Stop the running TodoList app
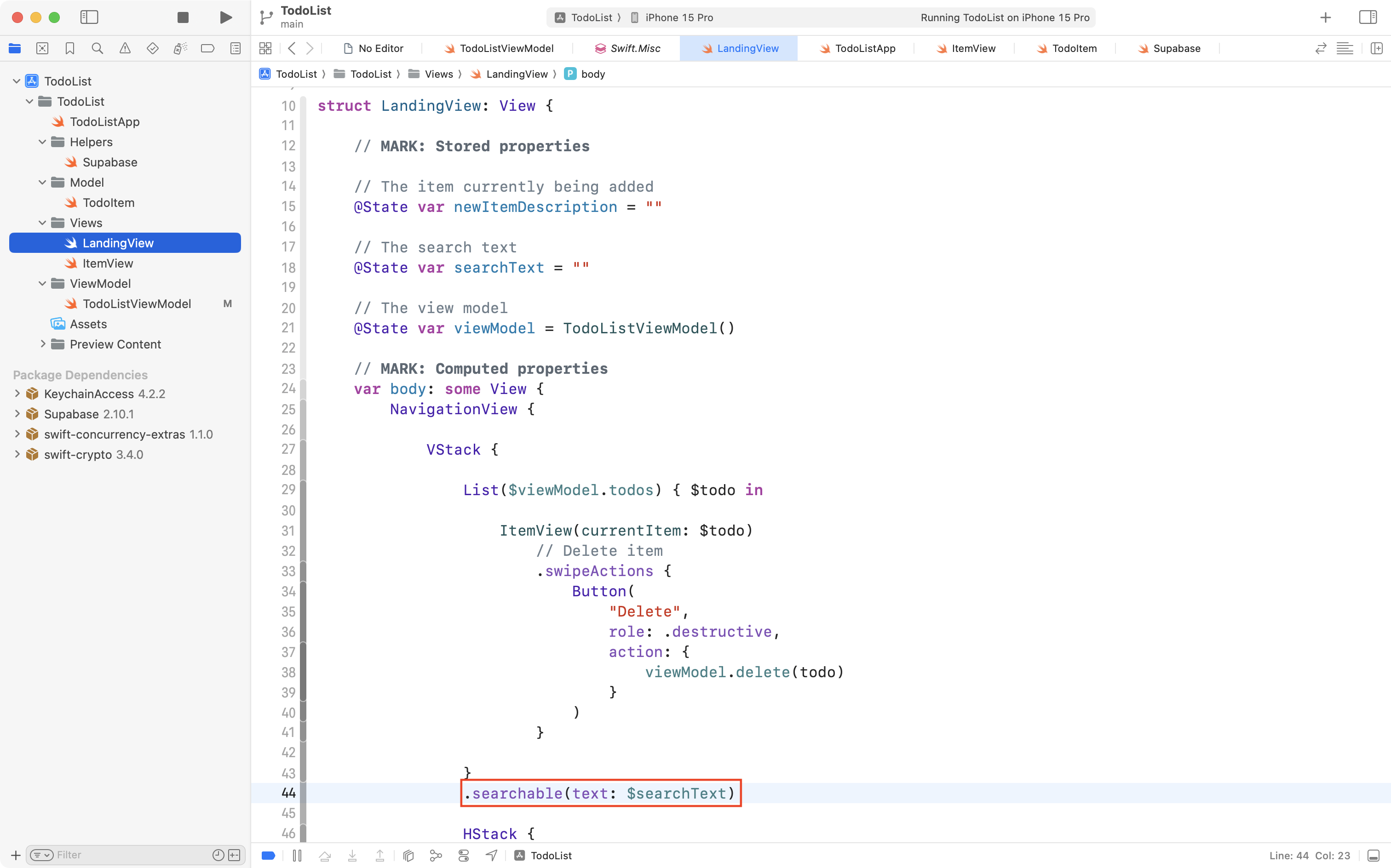 [183, 17]
